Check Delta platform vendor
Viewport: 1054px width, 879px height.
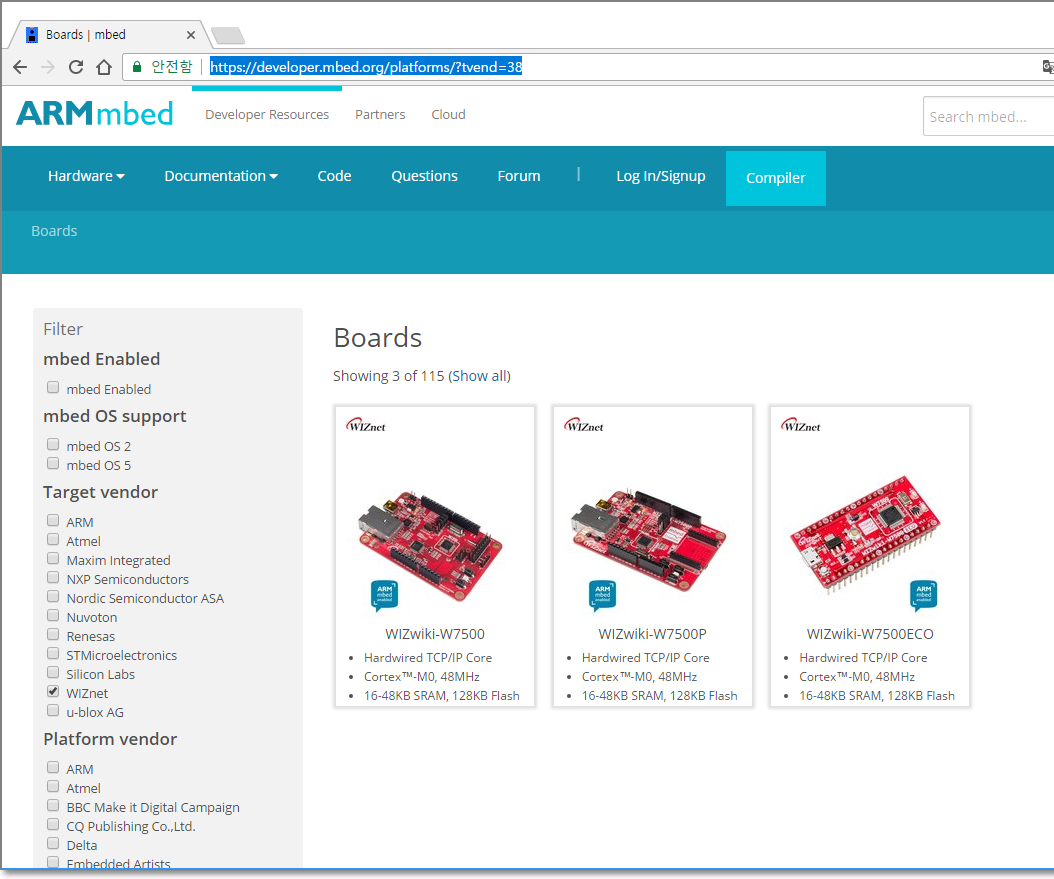(x=53, y=843)
